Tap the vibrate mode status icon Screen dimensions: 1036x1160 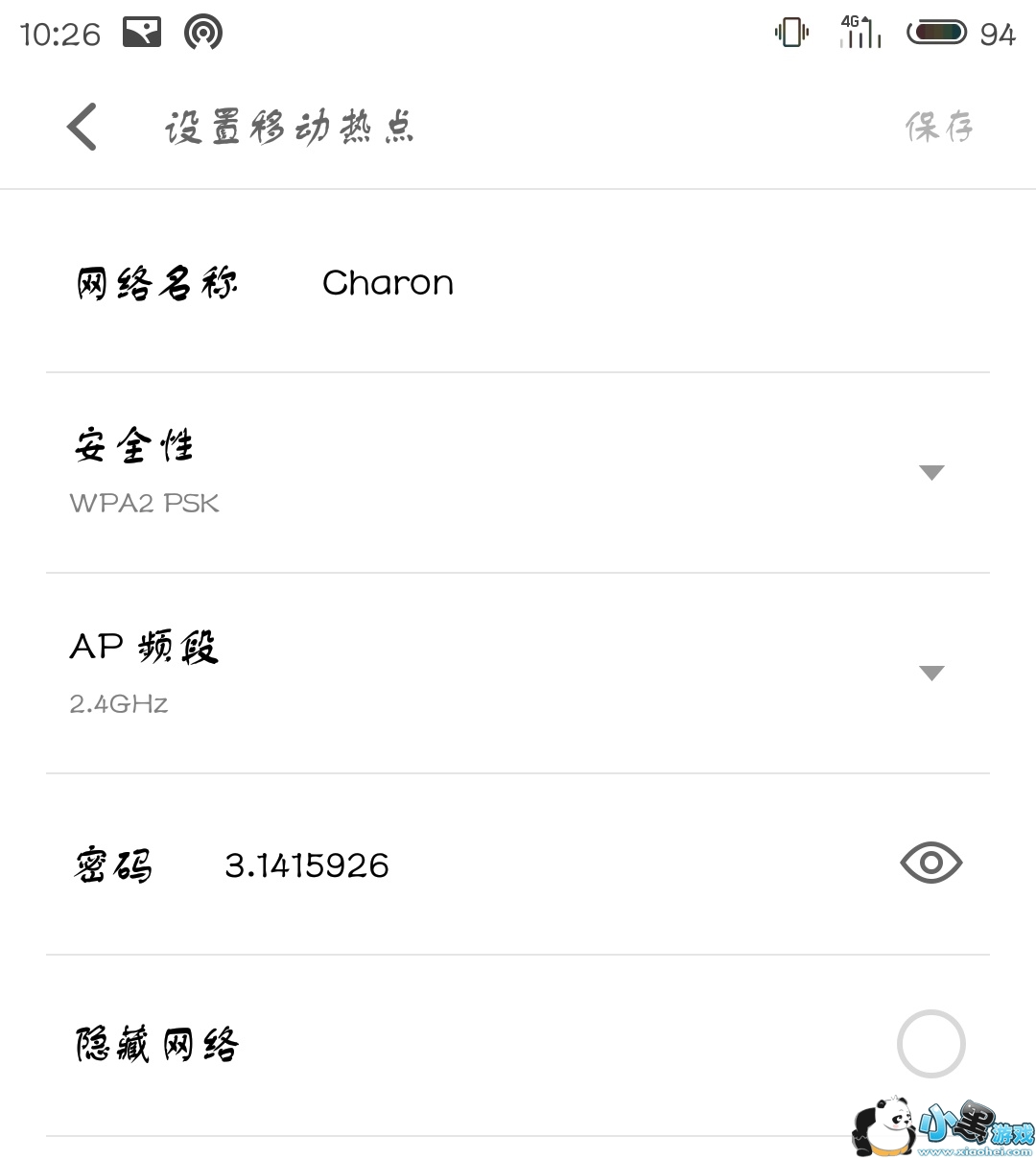click(791, 34)
